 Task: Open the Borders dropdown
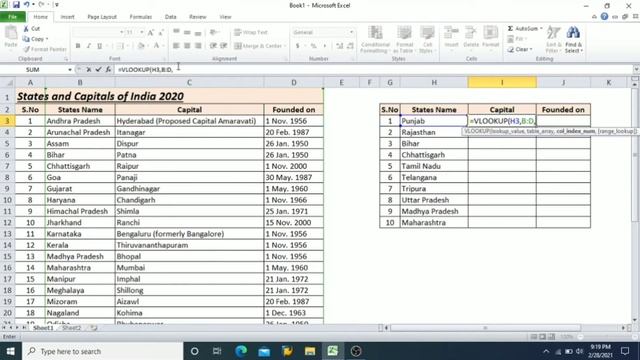127,46
